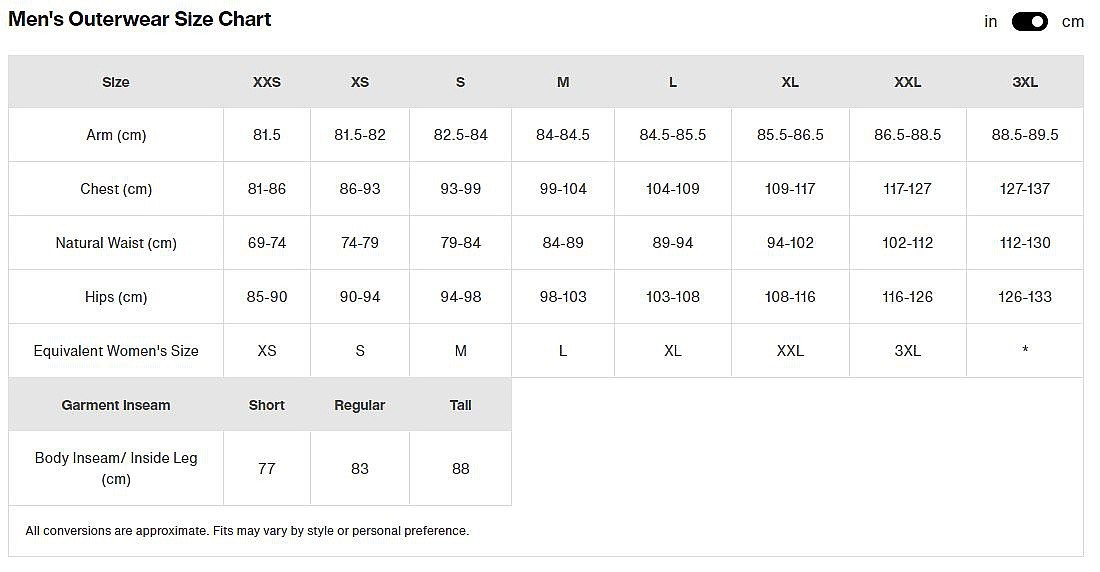Screen dimensions: 1100x572
Task: Click the Regular inseam value 83
Action: point(360,469)
